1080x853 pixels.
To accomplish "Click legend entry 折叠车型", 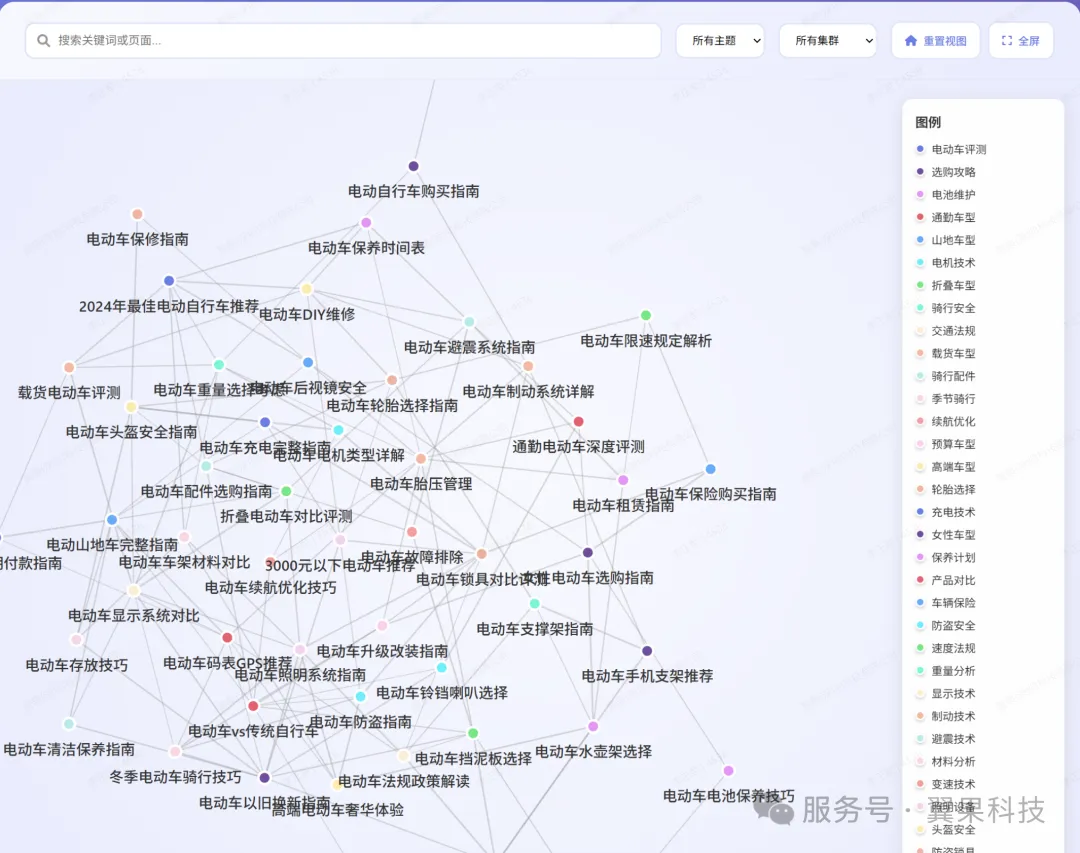I will [x=946, y=285].
